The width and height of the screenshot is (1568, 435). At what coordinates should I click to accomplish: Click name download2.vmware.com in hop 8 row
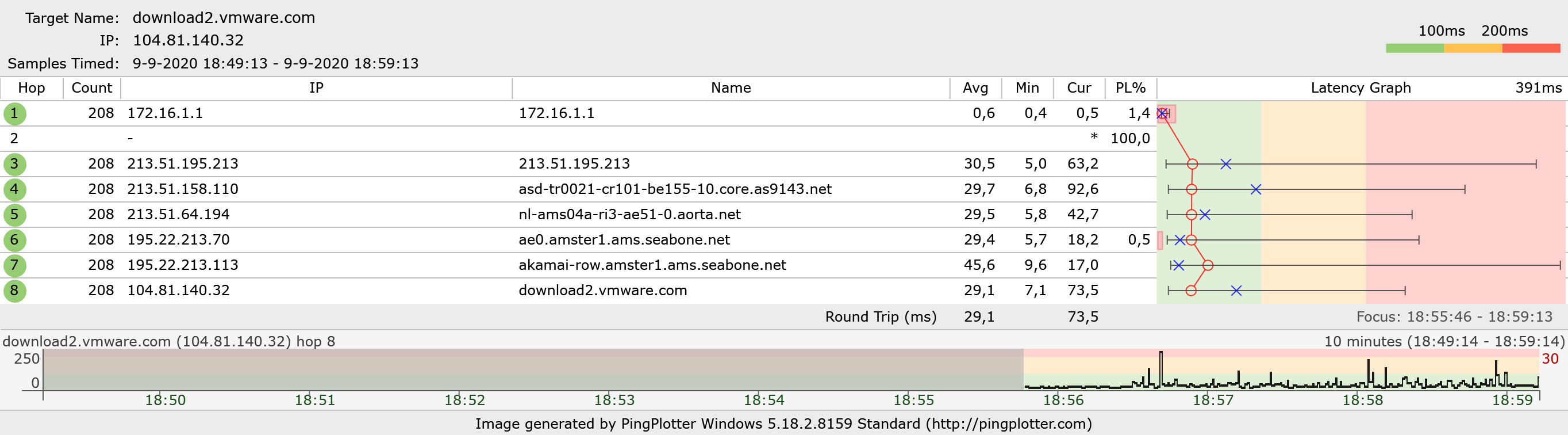point(602,291)
